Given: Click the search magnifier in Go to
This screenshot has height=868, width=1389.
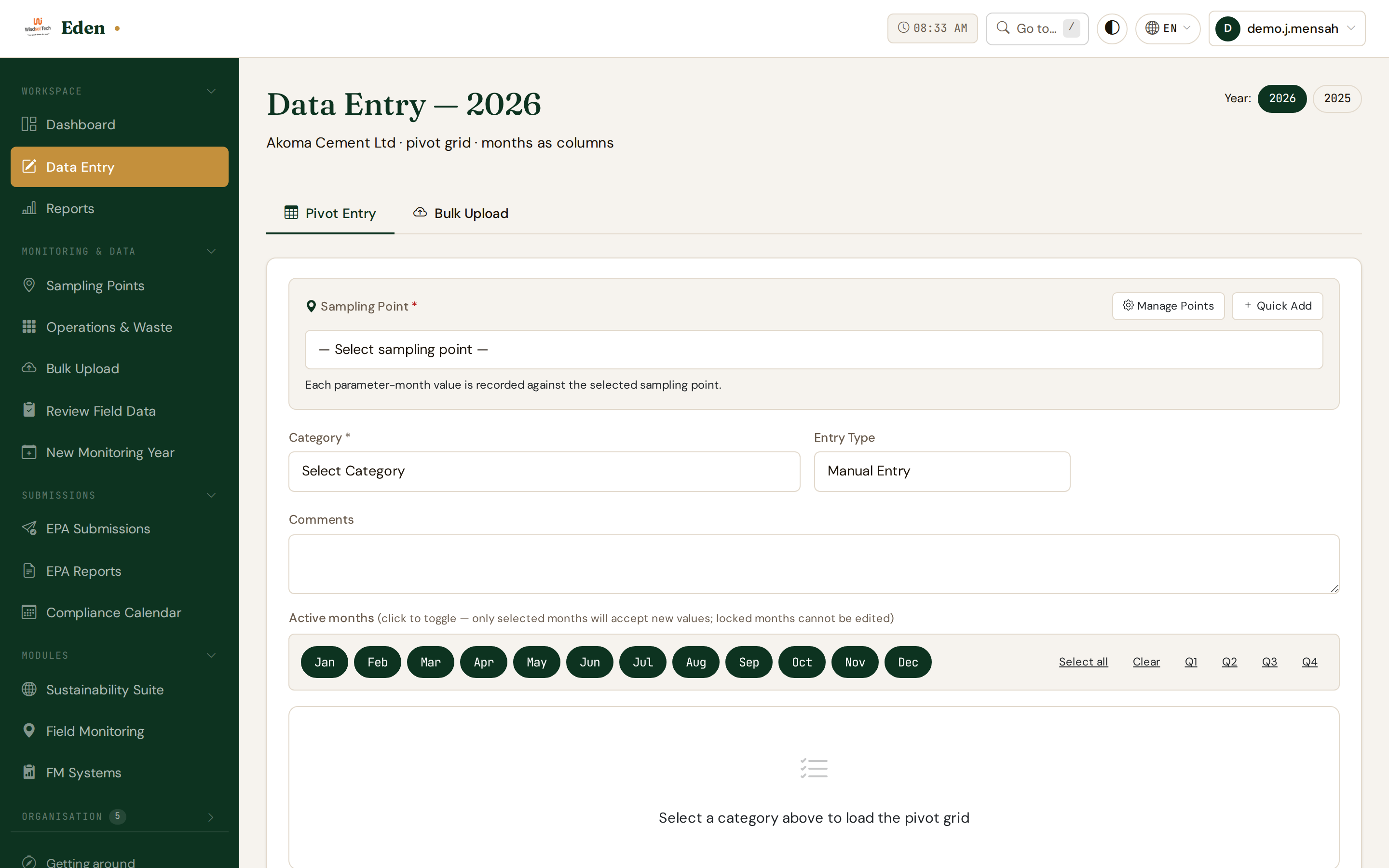Looking at the screenshot, I should click(1003, 27).
